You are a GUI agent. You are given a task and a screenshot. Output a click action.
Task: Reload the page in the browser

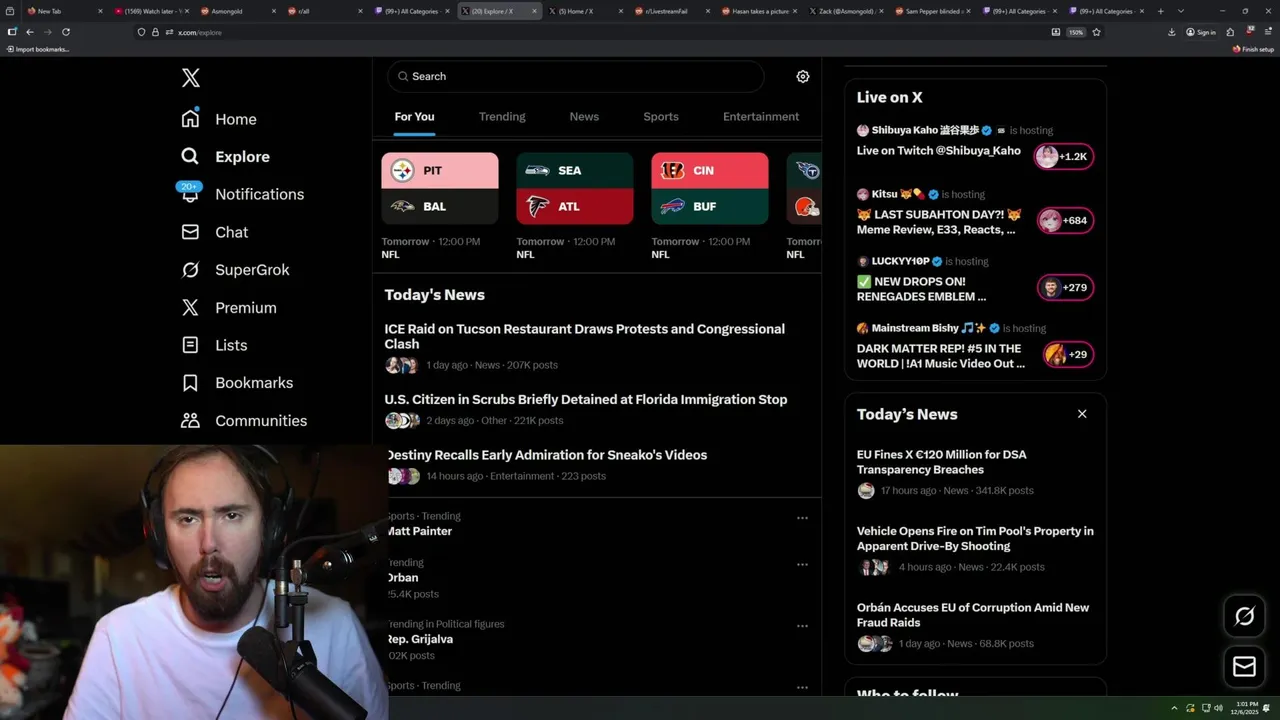(66, 32)
